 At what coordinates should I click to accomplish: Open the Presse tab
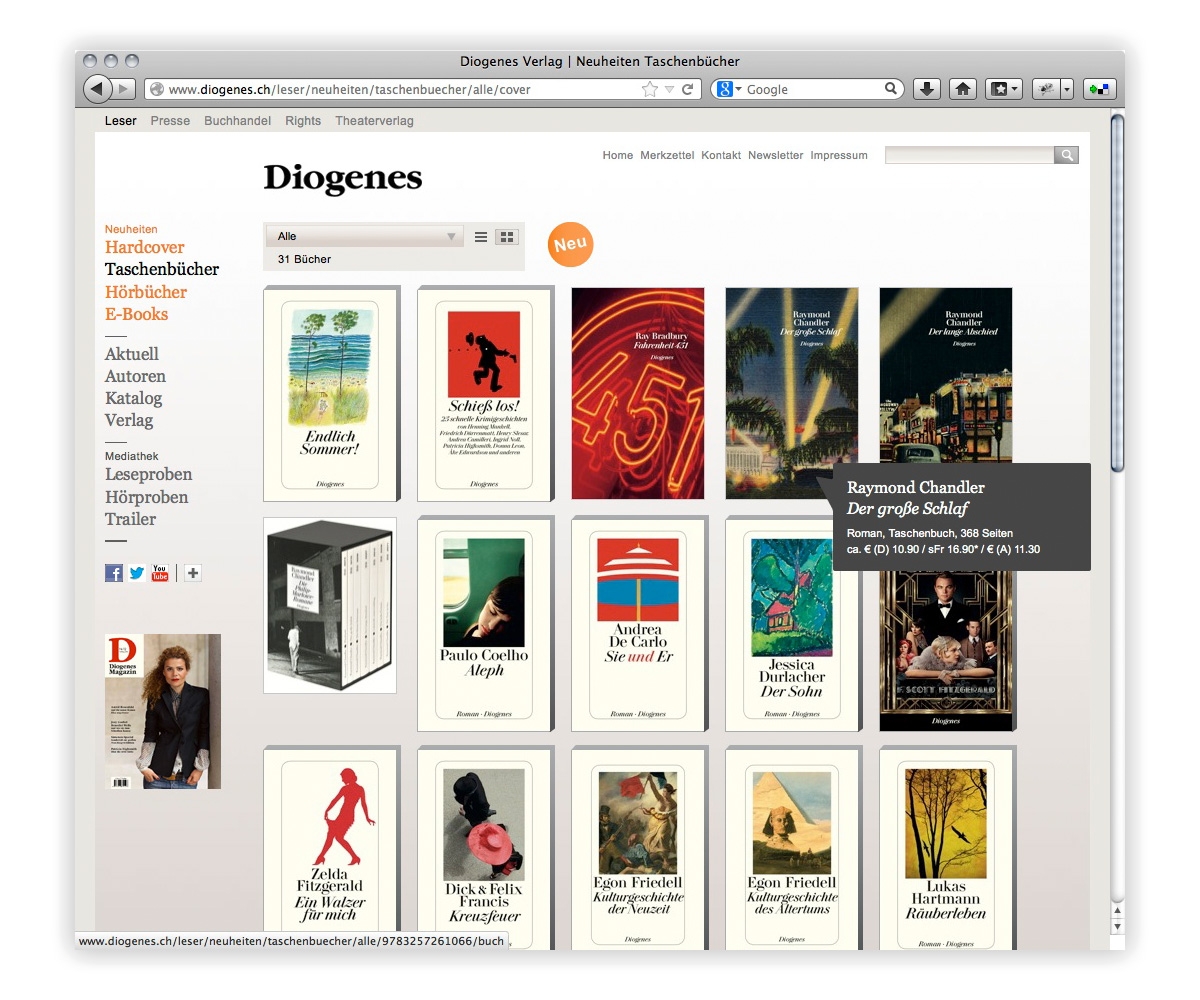click(170, 121)
